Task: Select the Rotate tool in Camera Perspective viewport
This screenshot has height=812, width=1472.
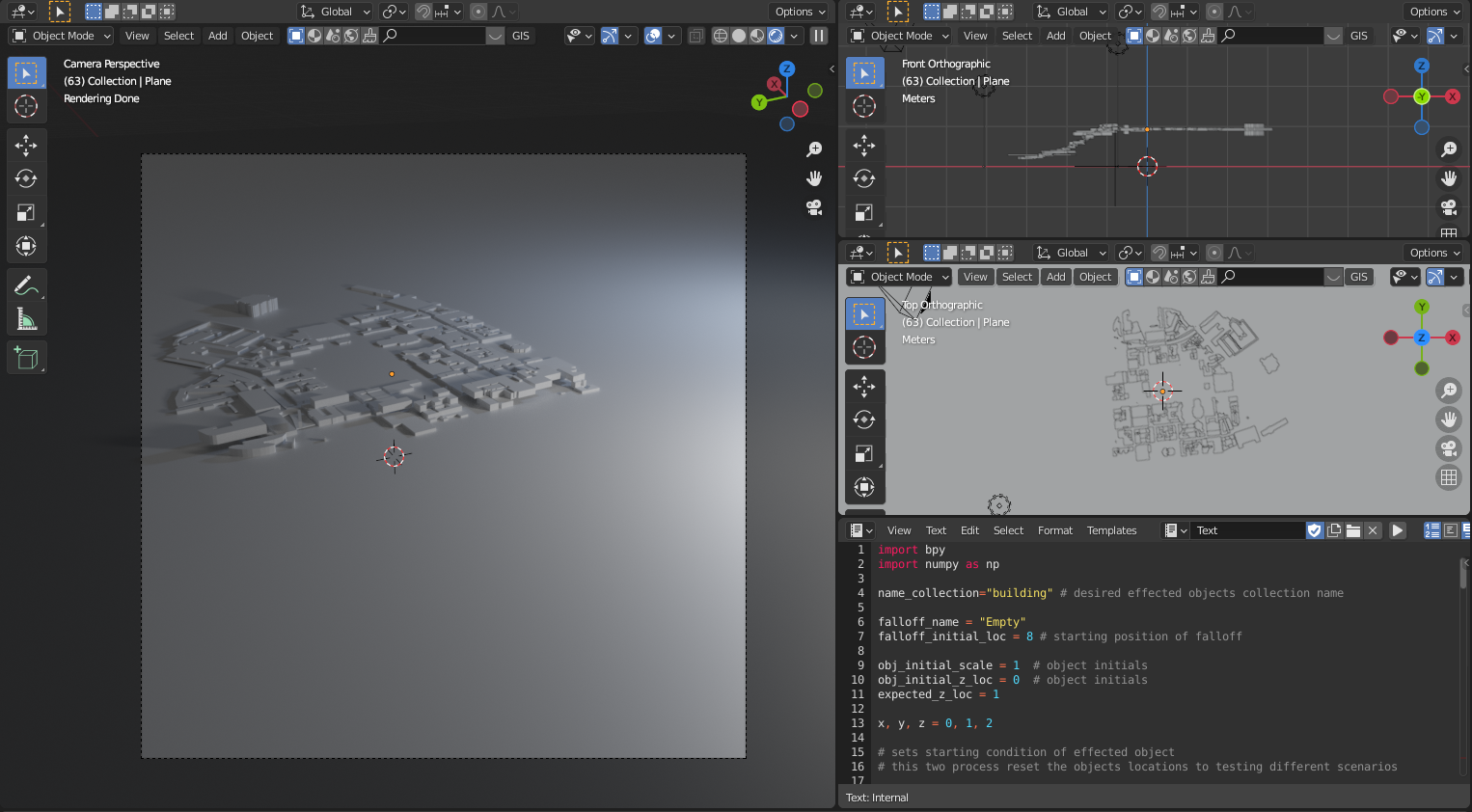Action: pos(26,178)
